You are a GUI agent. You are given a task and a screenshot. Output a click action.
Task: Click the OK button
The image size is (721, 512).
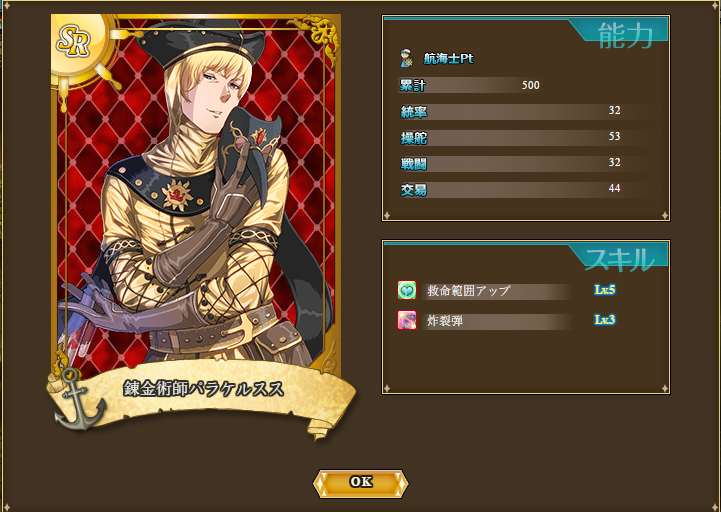pos(360,483)
